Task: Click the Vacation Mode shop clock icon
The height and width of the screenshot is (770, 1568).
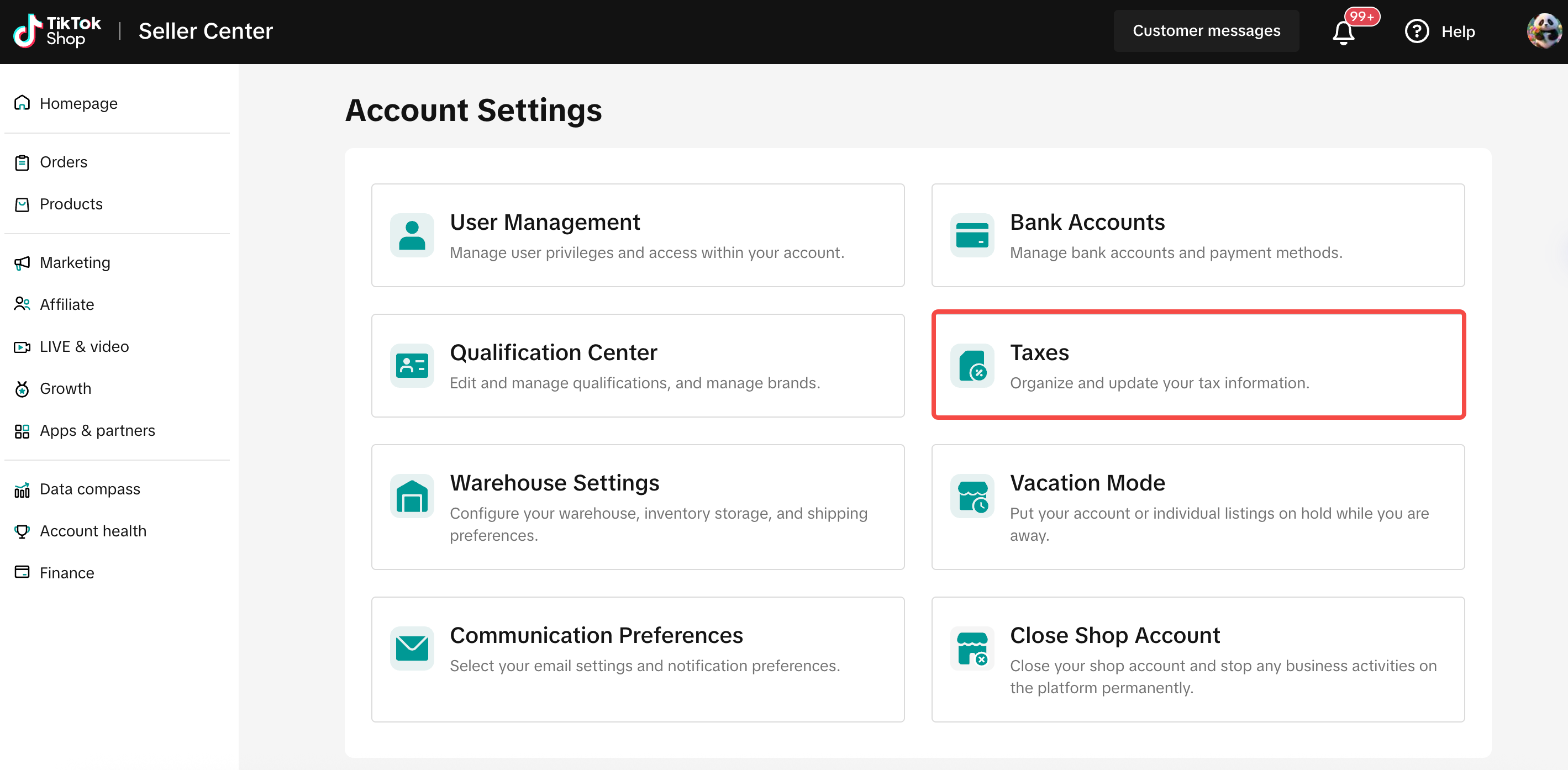Action: [972, 495]
